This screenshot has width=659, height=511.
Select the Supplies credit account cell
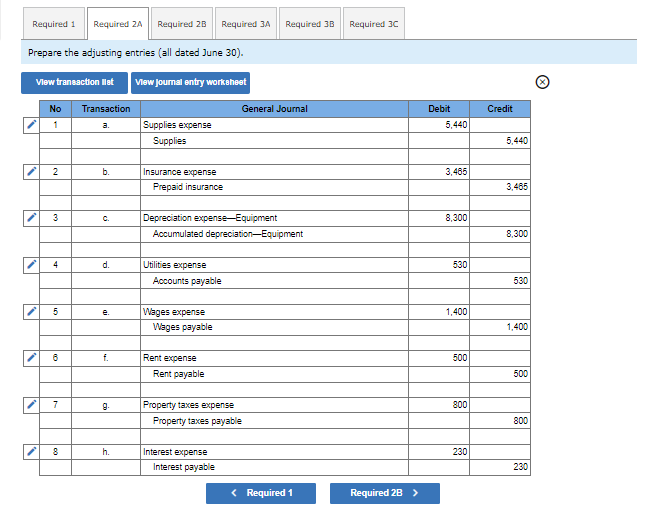pos(274,141)
